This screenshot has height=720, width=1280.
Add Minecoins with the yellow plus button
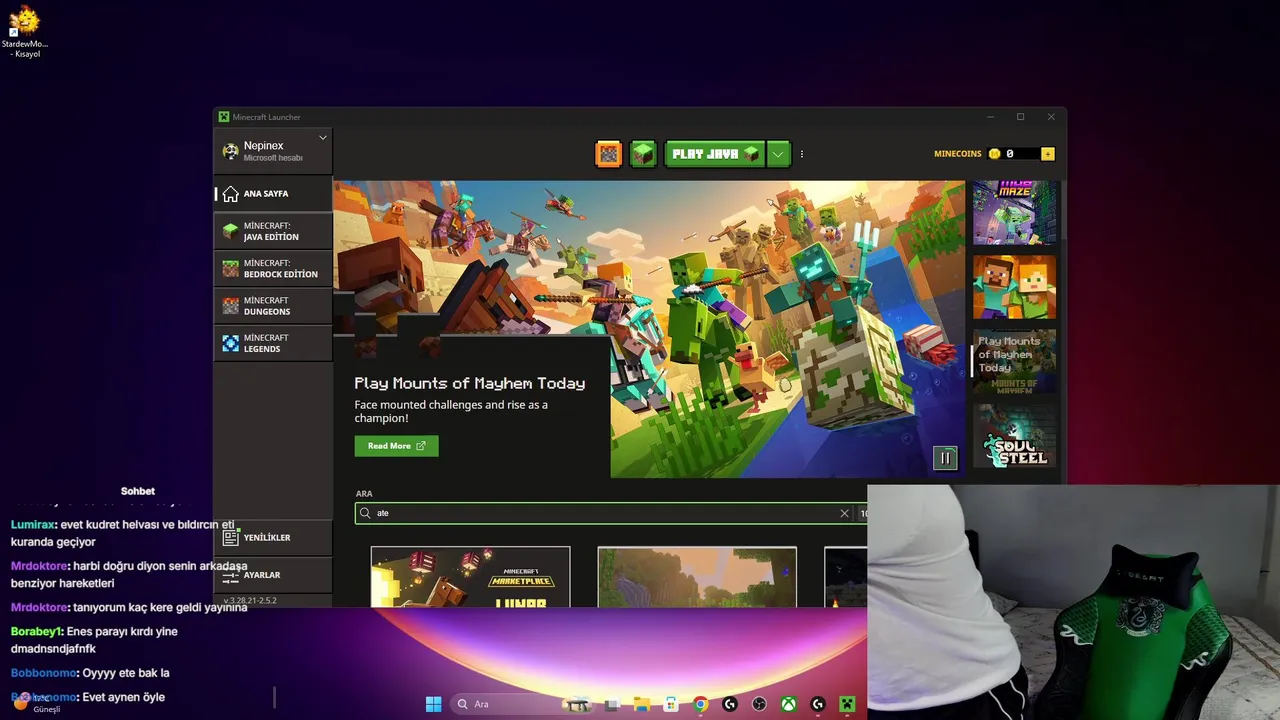(1047, 154)
